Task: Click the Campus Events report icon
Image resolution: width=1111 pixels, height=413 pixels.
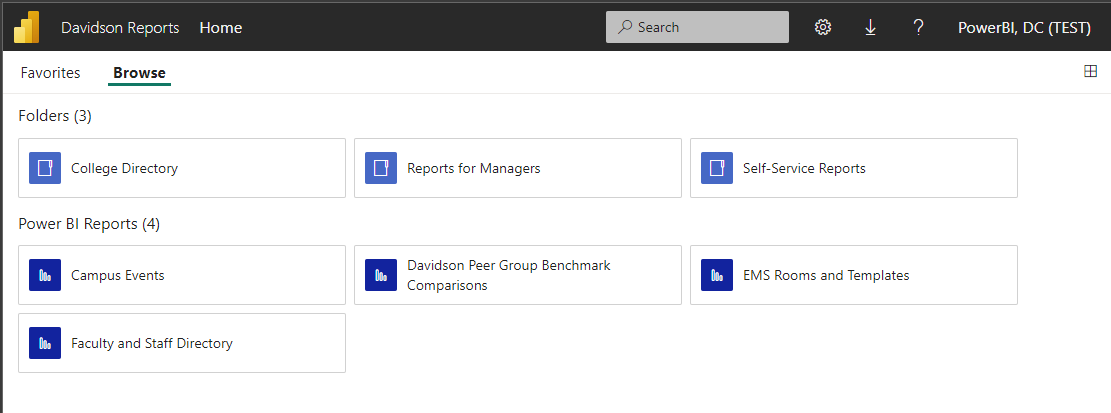Action: 45,275
